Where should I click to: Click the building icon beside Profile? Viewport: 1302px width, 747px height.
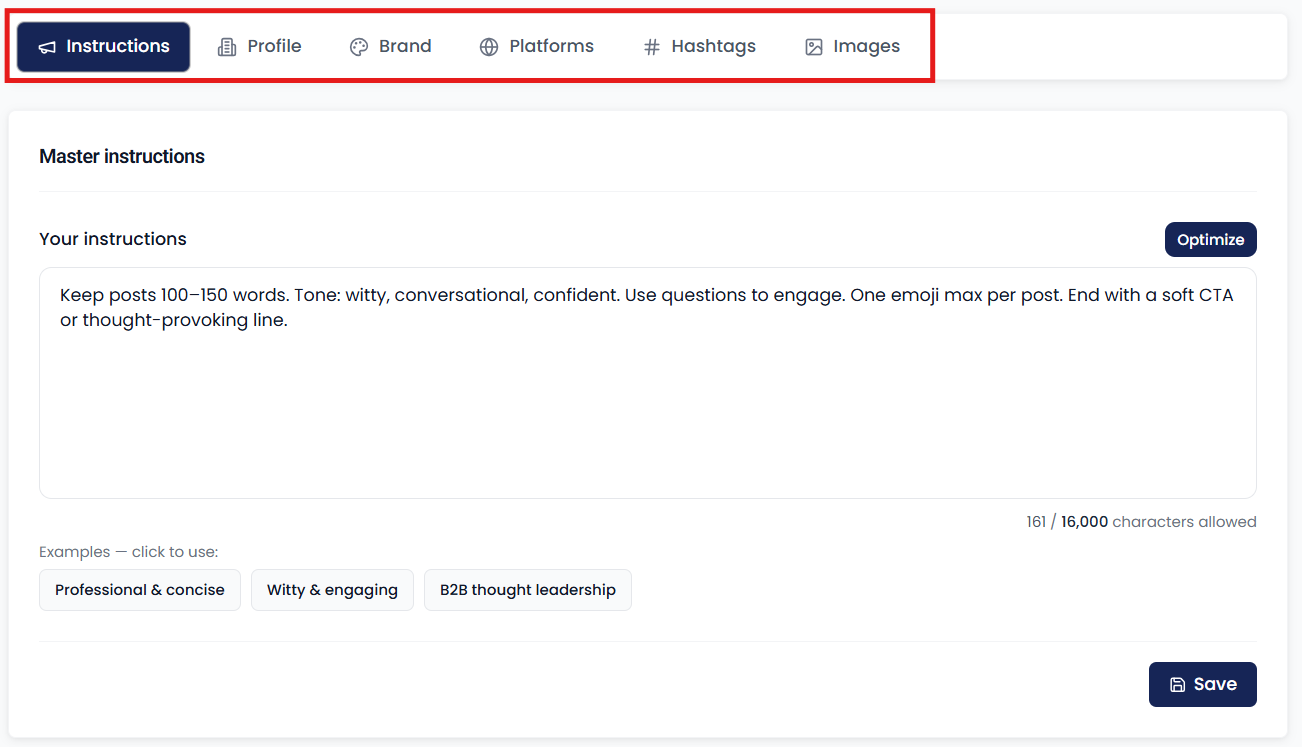(x=227, y=47)
